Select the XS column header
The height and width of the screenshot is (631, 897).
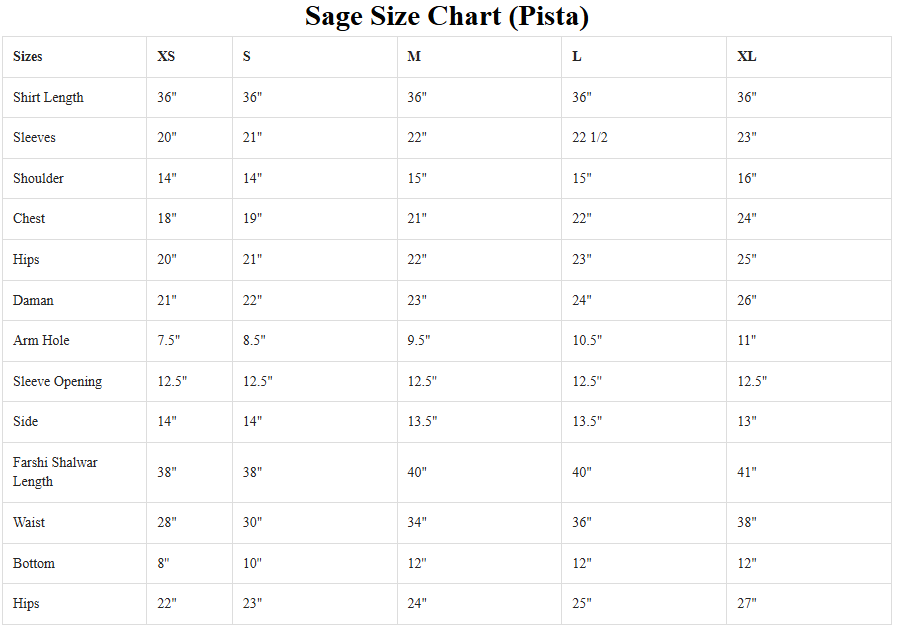tap(166, 57)
